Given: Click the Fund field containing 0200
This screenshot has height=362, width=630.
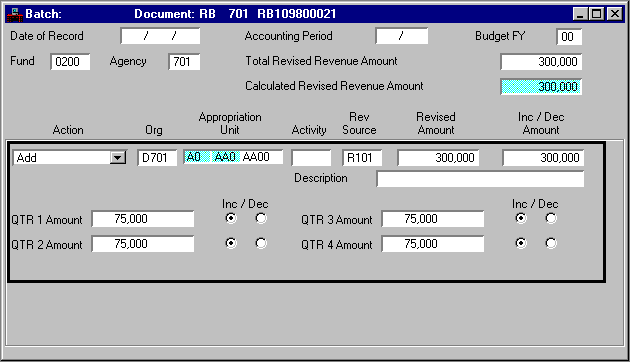Looking at the screenshot, I should click(70, 61).
